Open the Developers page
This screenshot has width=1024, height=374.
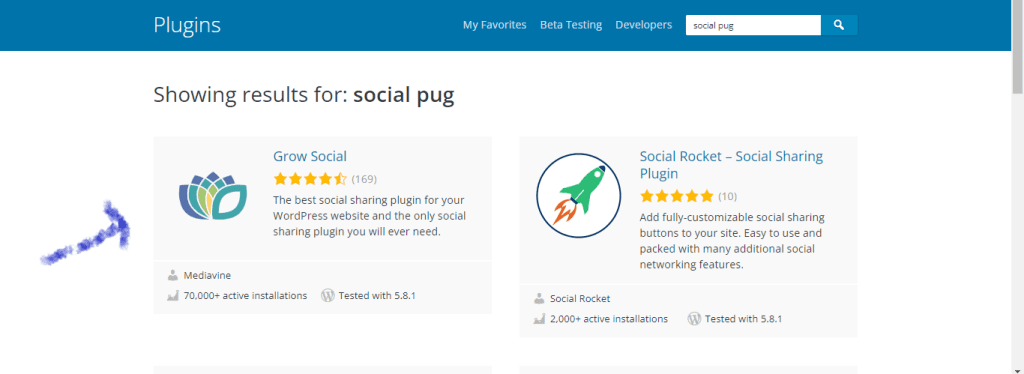(x=643, y=25)
